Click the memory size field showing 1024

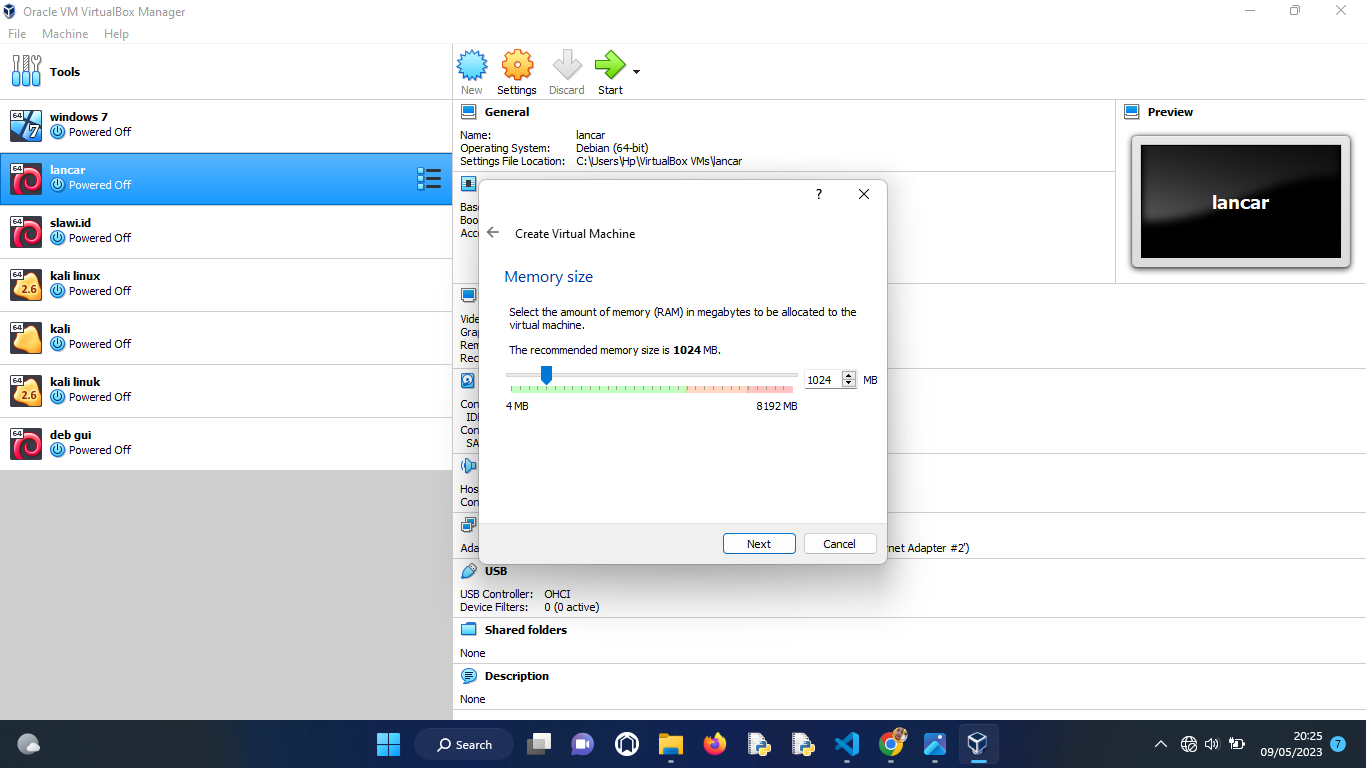pyautogui.click(x=822, y=380)
